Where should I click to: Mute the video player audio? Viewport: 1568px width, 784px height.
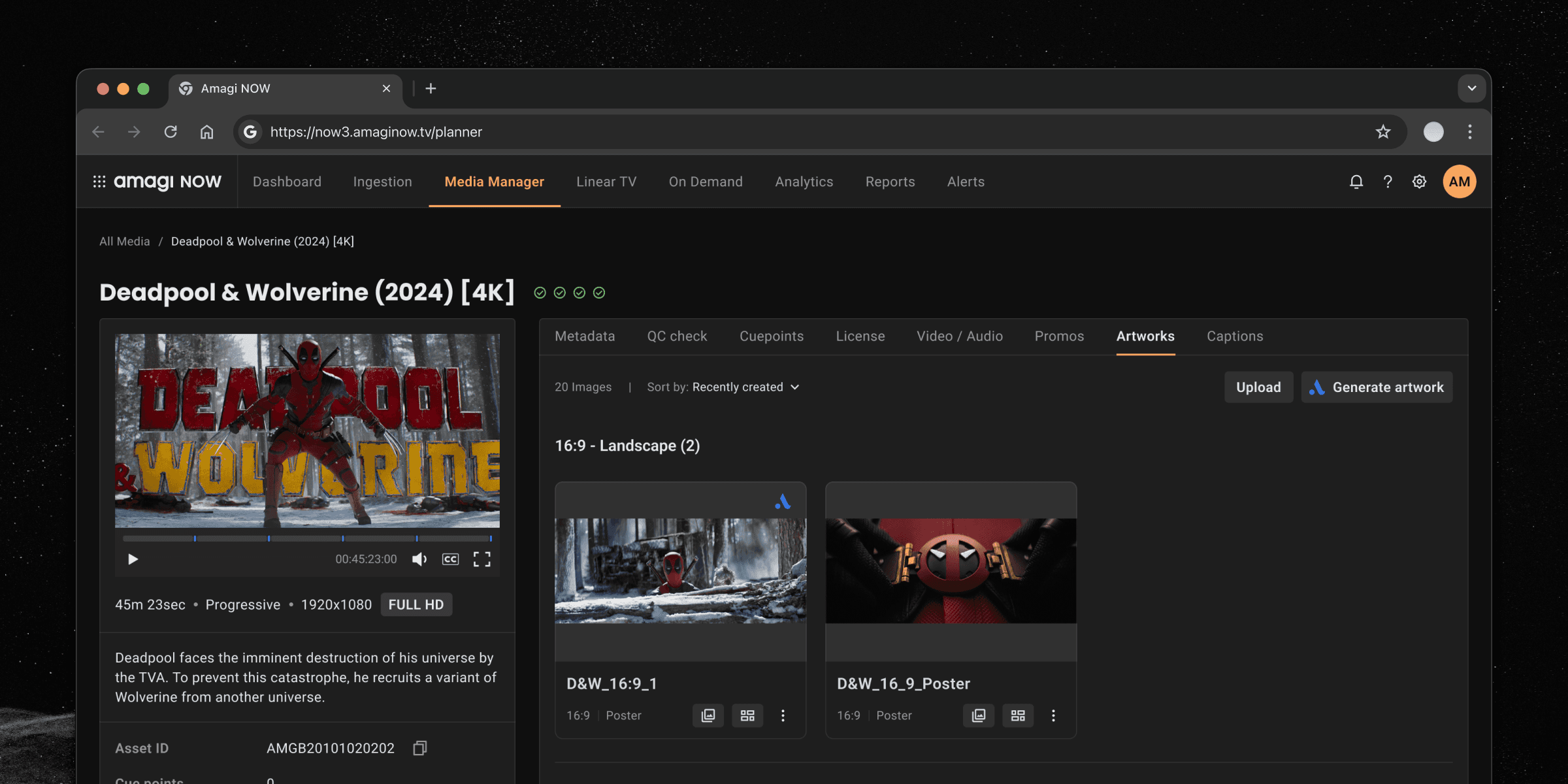[x=419, y=559]
